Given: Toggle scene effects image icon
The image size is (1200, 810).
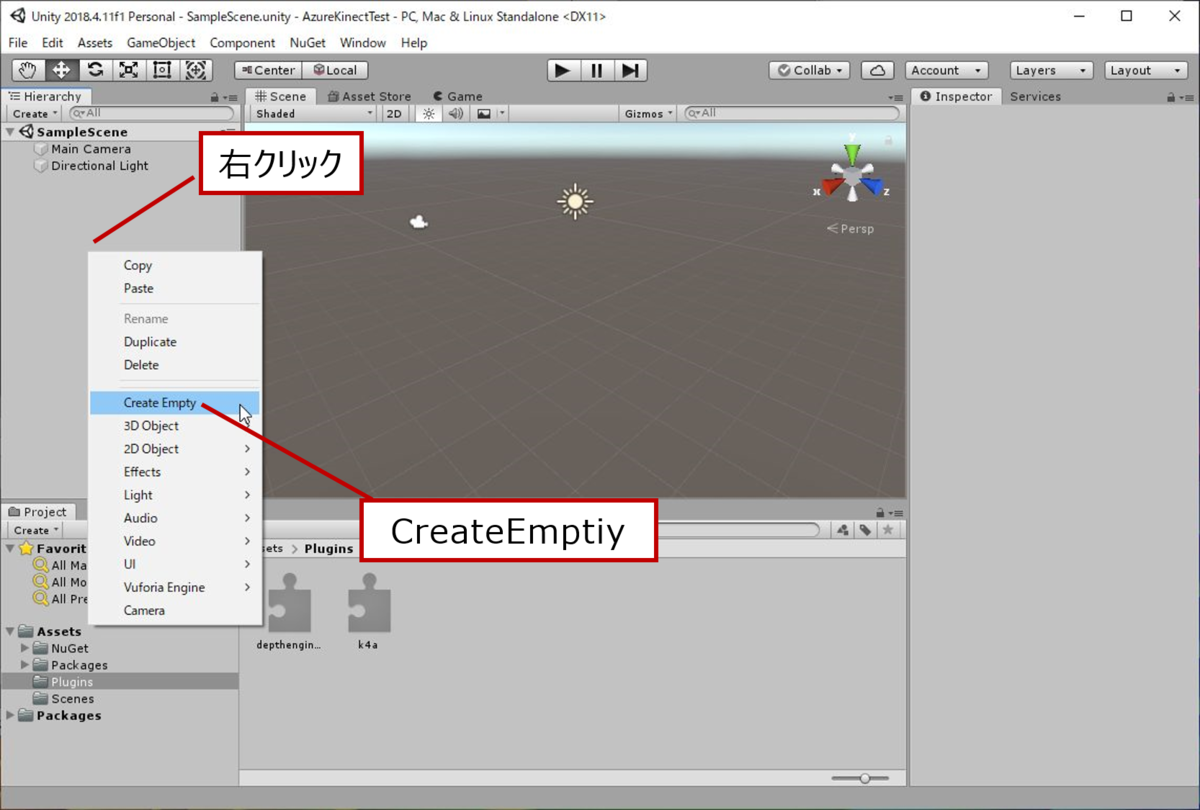Looking at the screenshot, I should coord(484,114).
